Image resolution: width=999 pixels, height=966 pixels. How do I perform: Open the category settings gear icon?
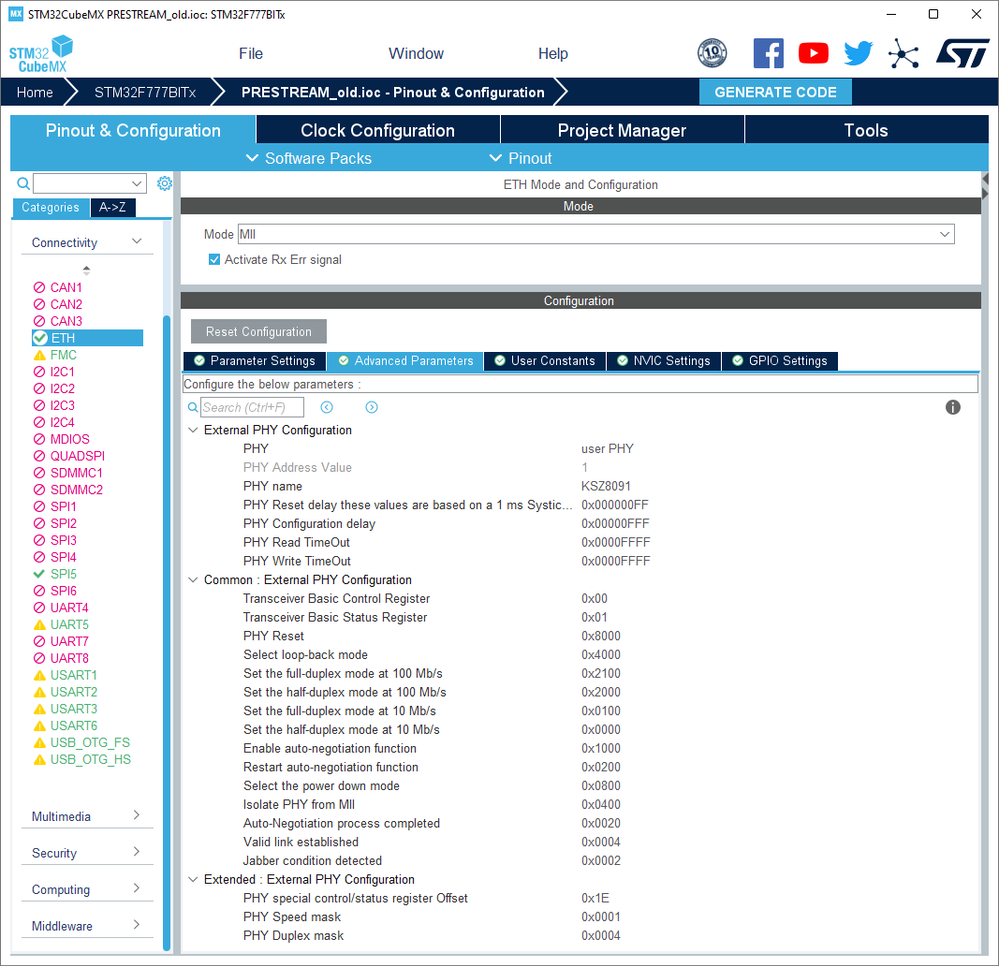click(164, 184)
